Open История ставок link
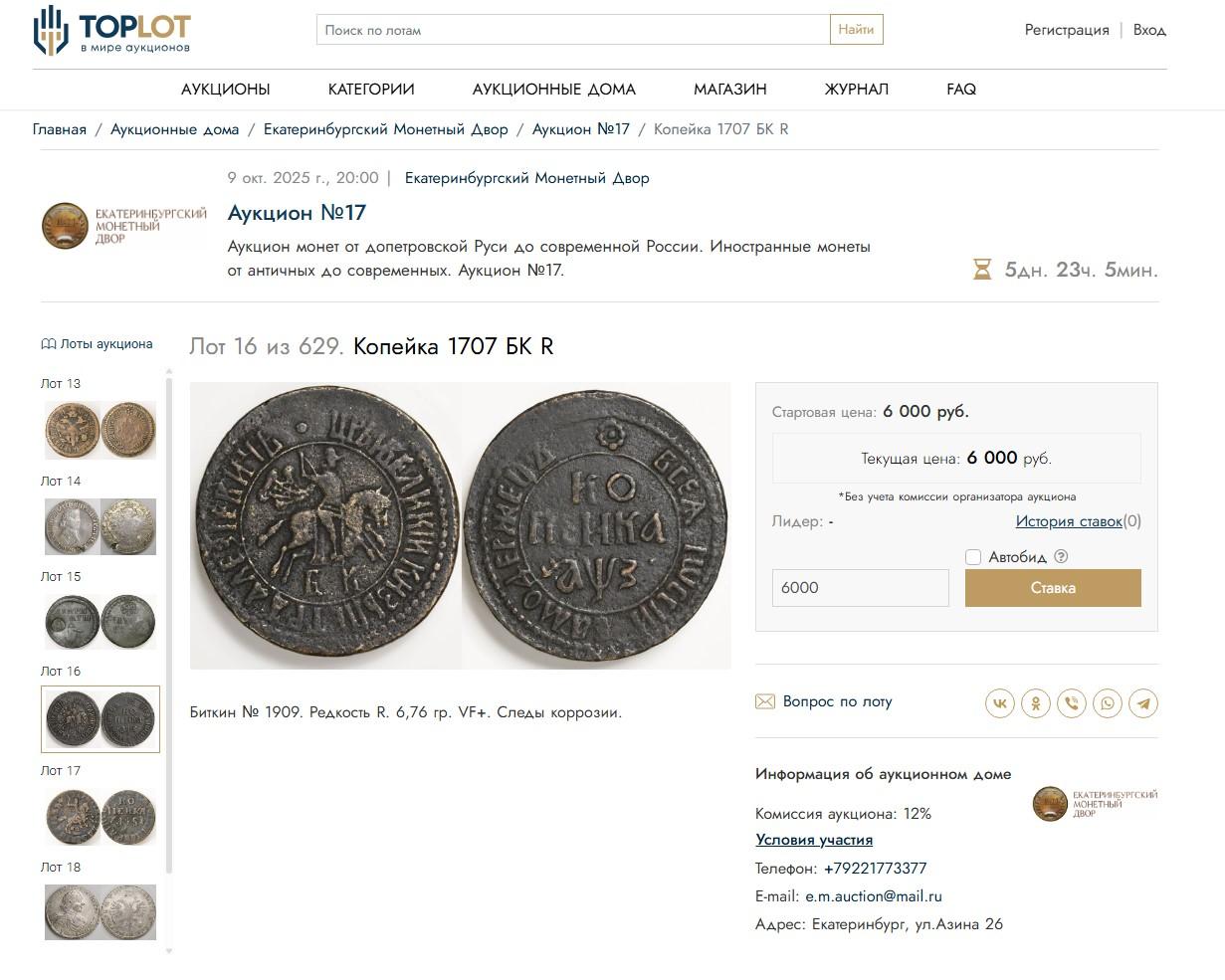 [x=1068, y=521]
